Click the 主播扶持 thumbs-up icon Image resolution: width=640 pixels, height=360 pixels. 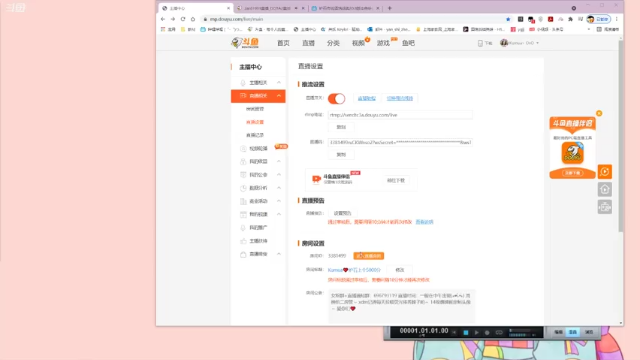pyautogui.click(x=243, y=241)
